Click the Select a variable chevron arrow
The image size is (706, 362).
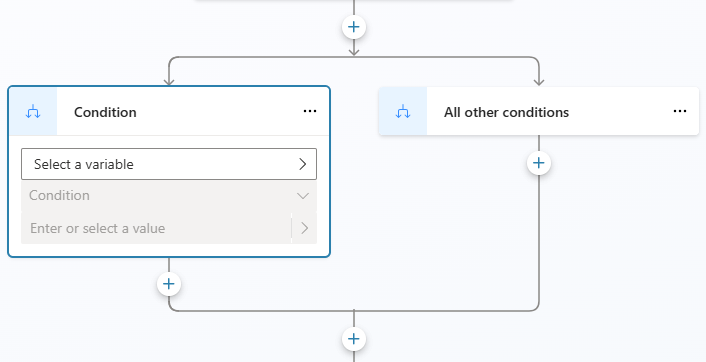tap(303, 164)
